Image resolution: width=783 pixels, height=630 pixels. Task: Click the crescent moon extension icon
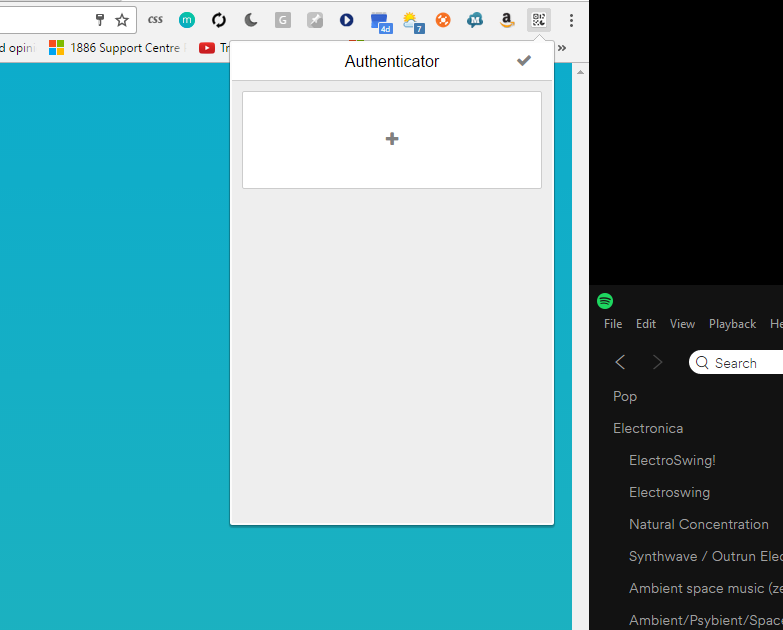[x=251, y=20]
